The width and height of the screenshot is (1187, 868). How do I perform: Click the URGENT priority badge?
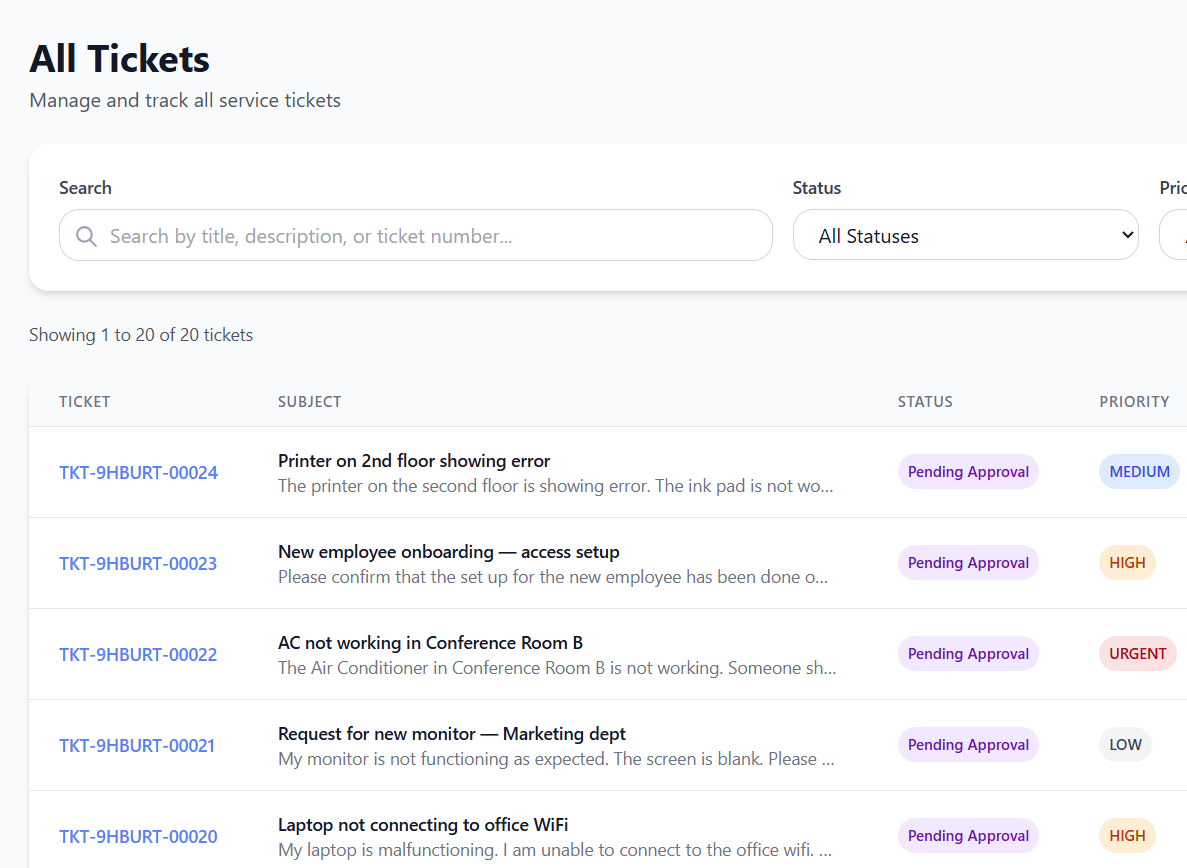point(1137,654)
